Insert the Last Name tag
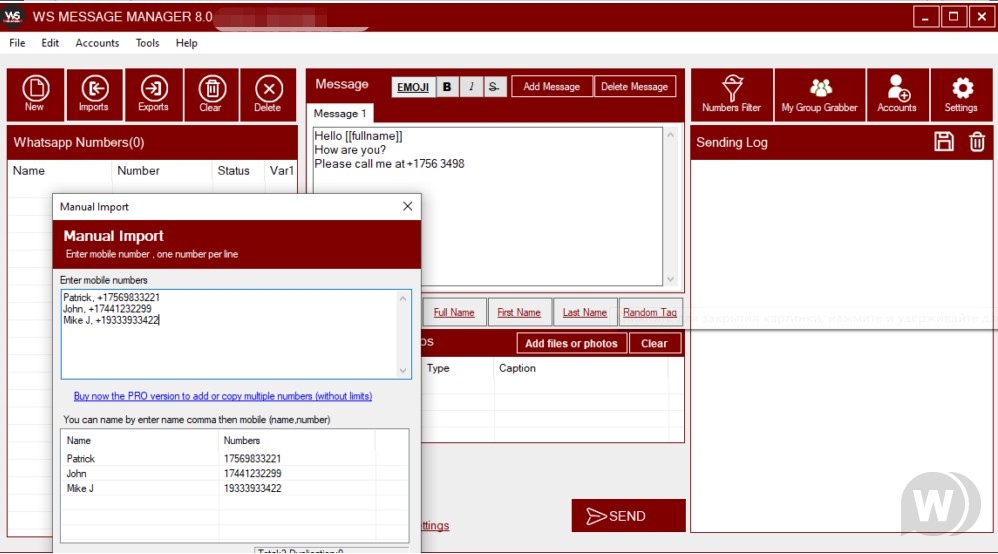This screenshot has height=554, width=998. (585, 312)
